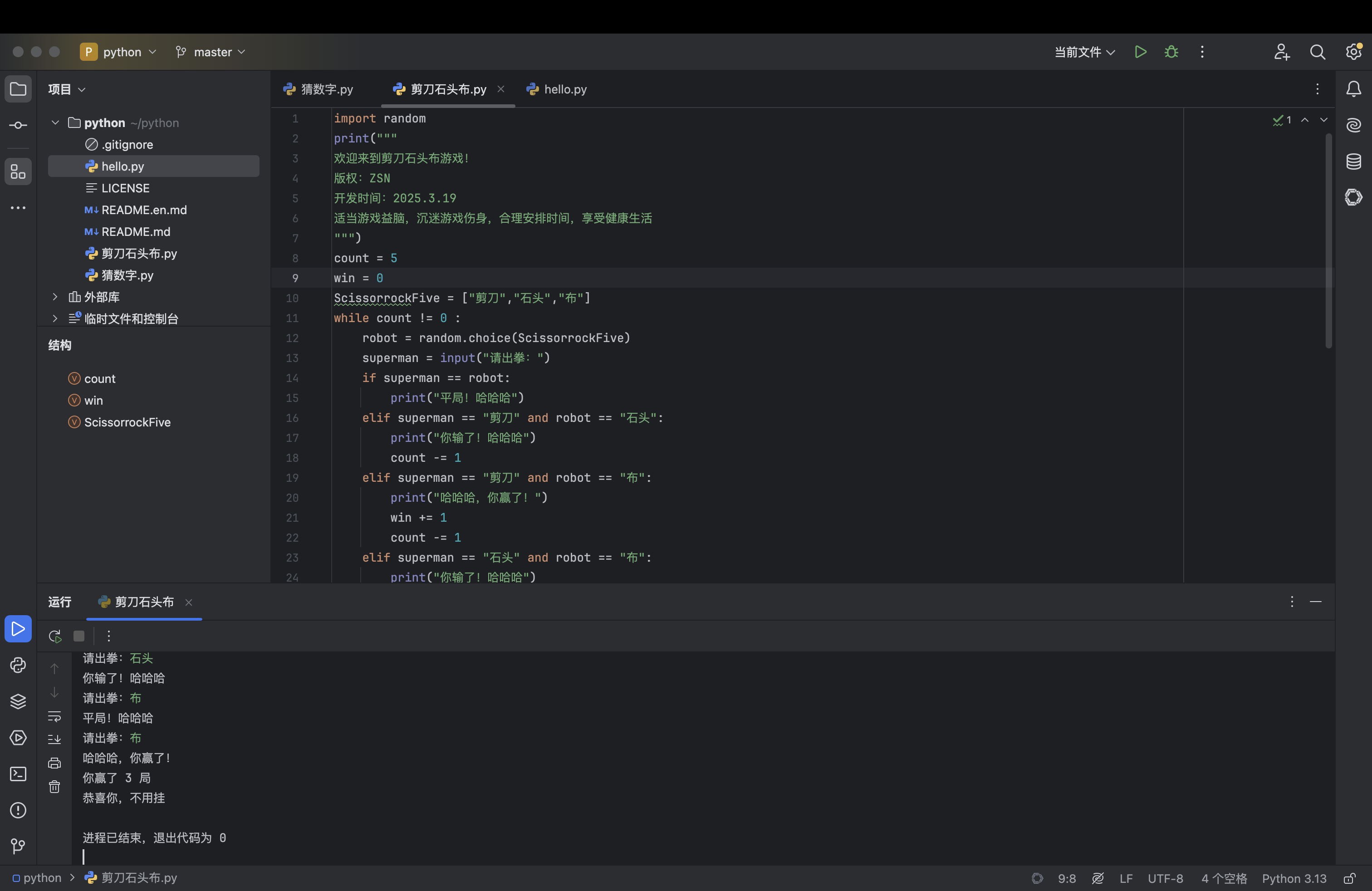Toggle read-only lock in status bar
Image resolution: width=1372 pixels, height=891 pixels.
1349,878
